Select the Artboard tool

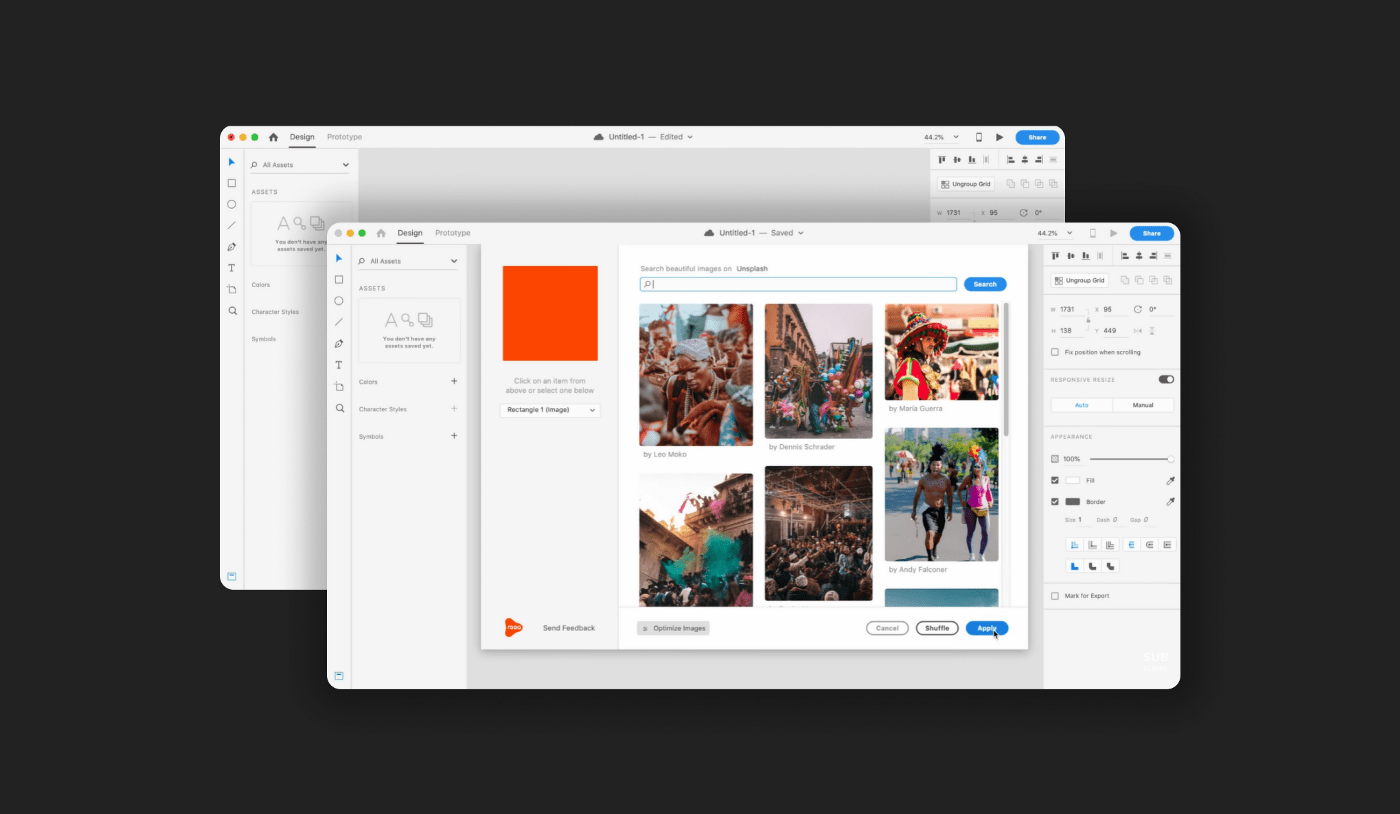[x=339, y=386]
